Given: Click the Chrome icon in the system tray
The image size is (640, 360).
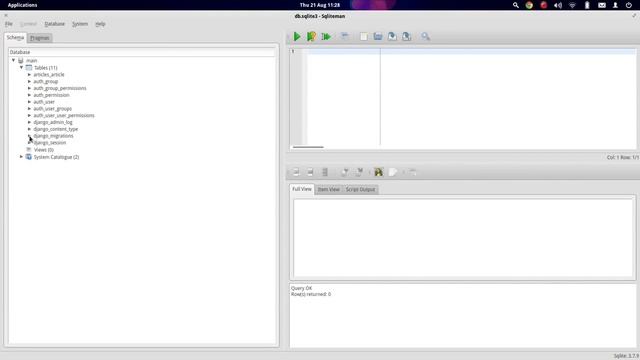Looking at the screenshot, I should pos(529,5).
